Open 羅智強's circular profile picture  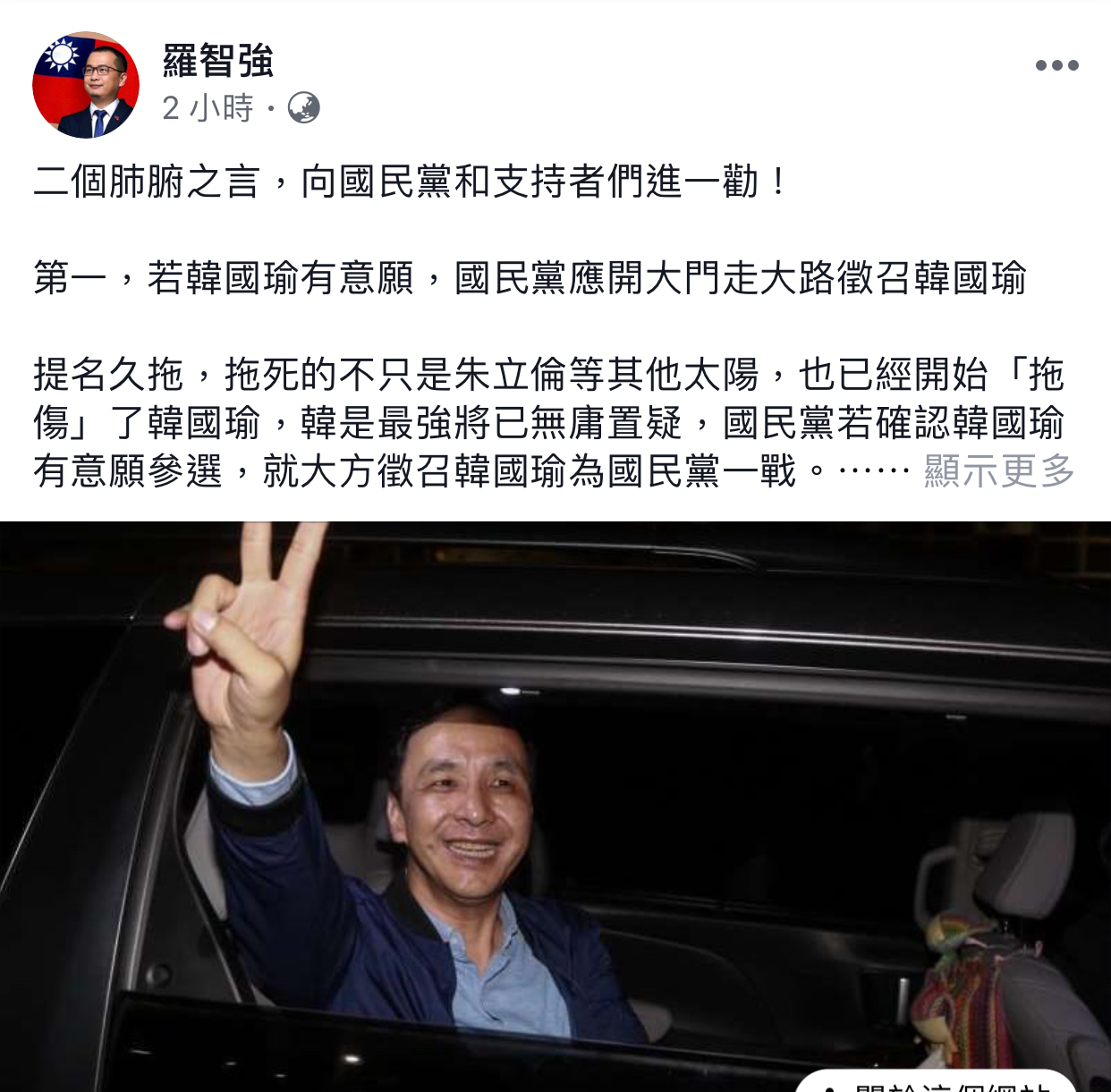[86, 85]
